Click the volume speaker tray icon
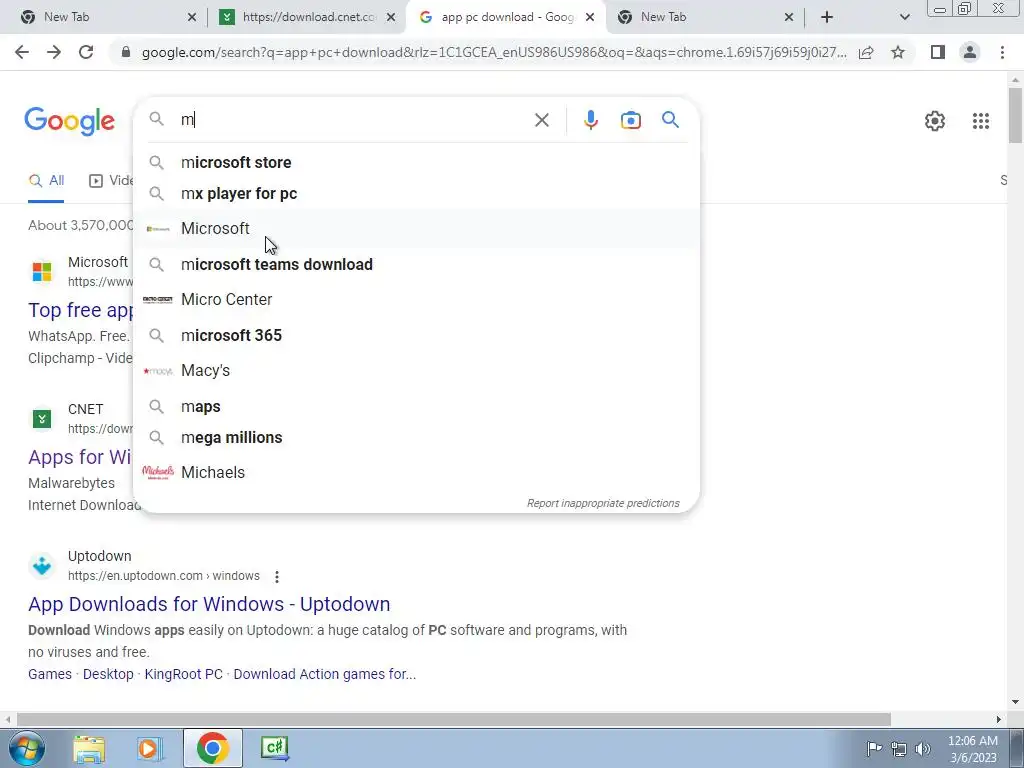This screenshot has width=1024, height=768. click(x=923, y=748)
